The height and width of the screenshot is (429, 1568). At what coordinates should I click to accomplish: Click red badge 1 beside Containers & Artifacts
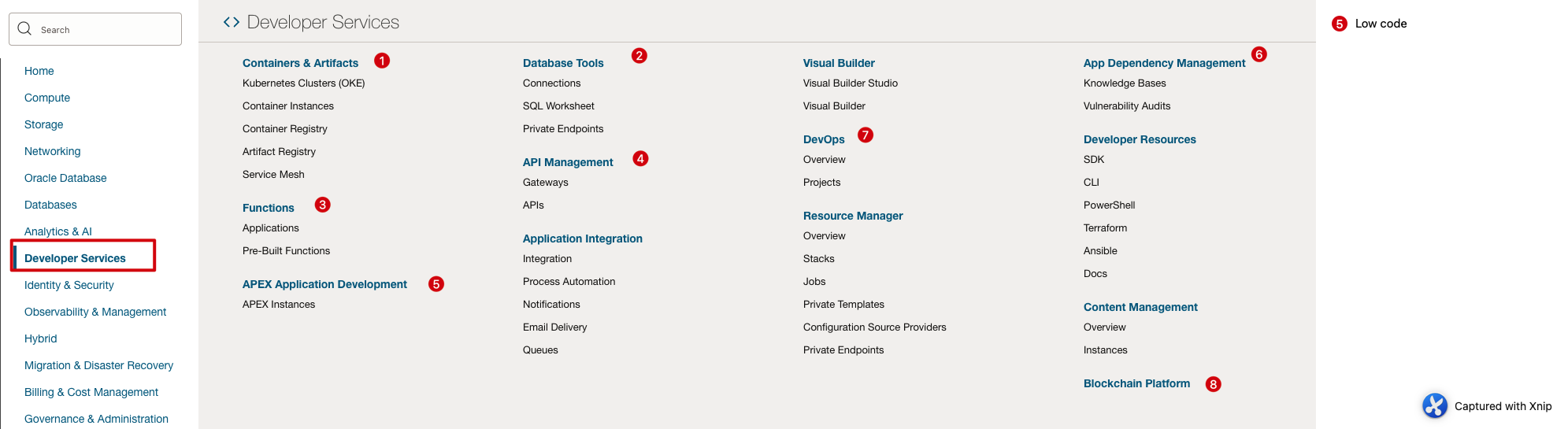point(382,61)
